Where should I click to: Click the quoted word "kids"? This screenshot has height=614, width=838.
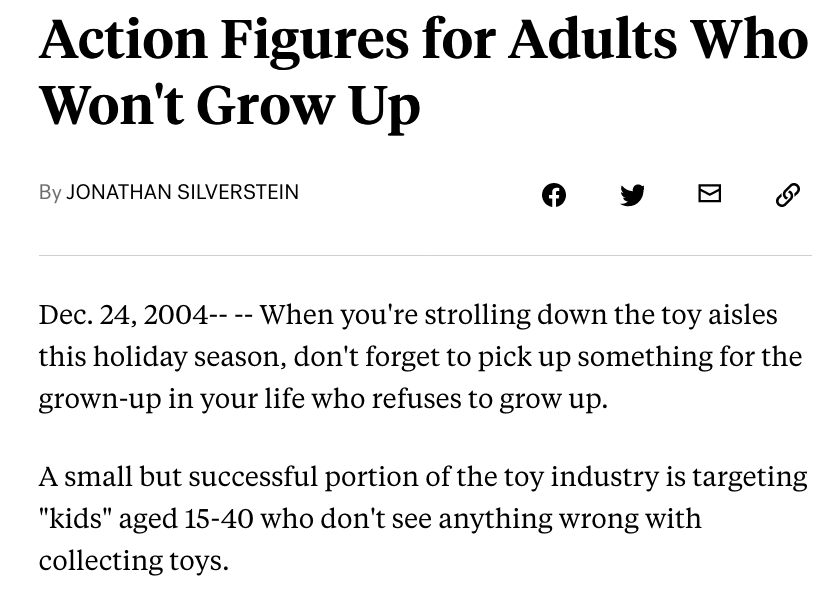74,518
